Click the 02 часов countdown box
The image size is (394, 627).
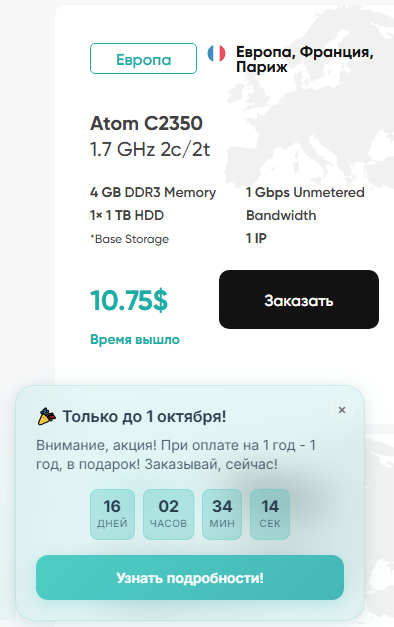[x=168, y=514]
